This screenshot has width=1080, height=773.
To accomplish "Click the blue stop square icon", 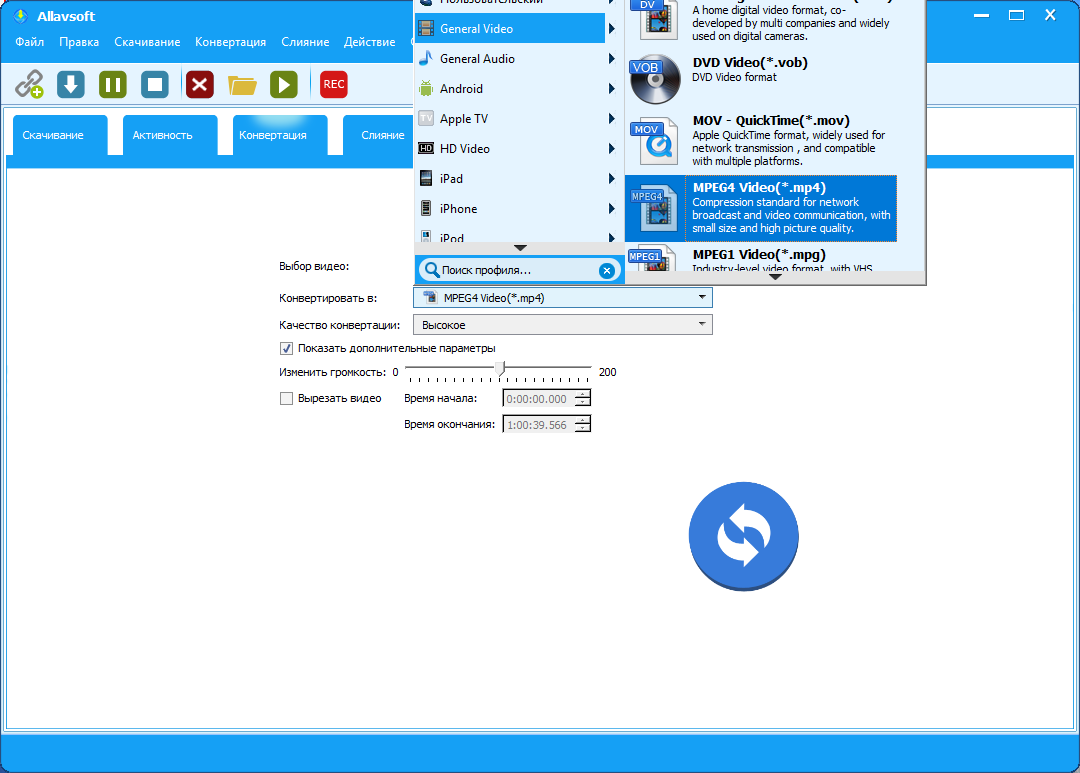I will pos(155,85).
